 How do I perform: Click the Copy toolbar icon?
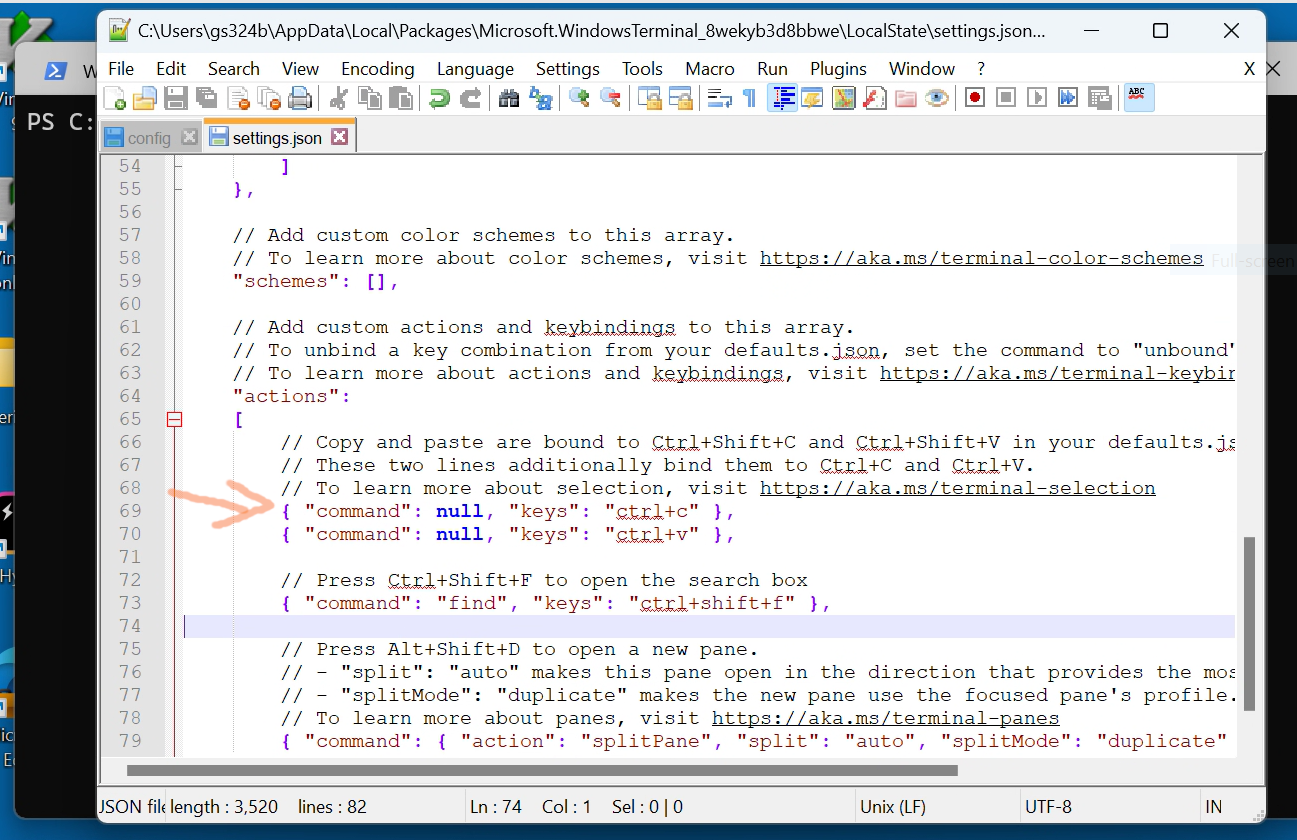(369, 98)
